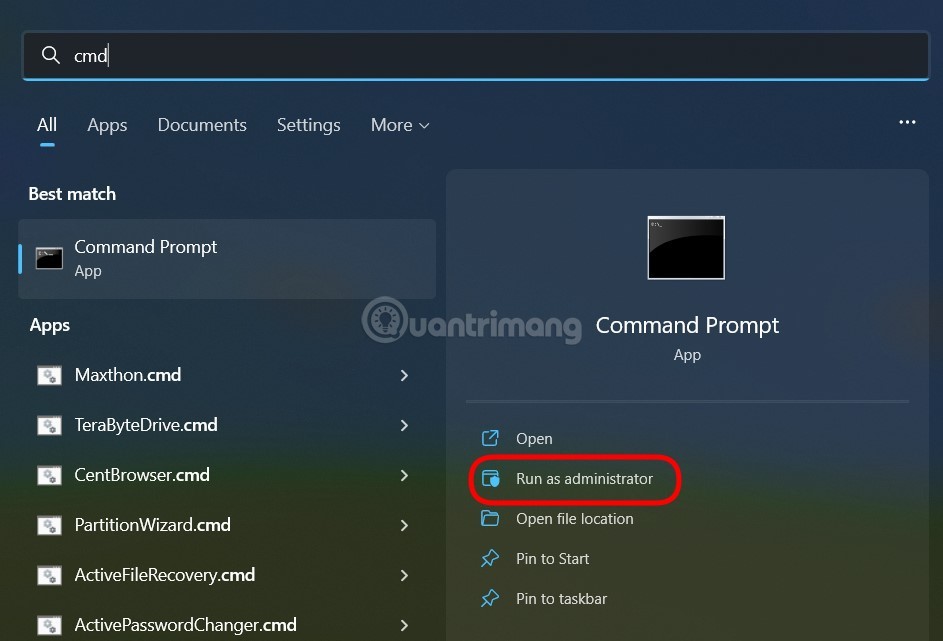This screenshot has width=943, height=641.
Task: Click the CentBrowser.cmd file icon
Action: tap(49, 476)
